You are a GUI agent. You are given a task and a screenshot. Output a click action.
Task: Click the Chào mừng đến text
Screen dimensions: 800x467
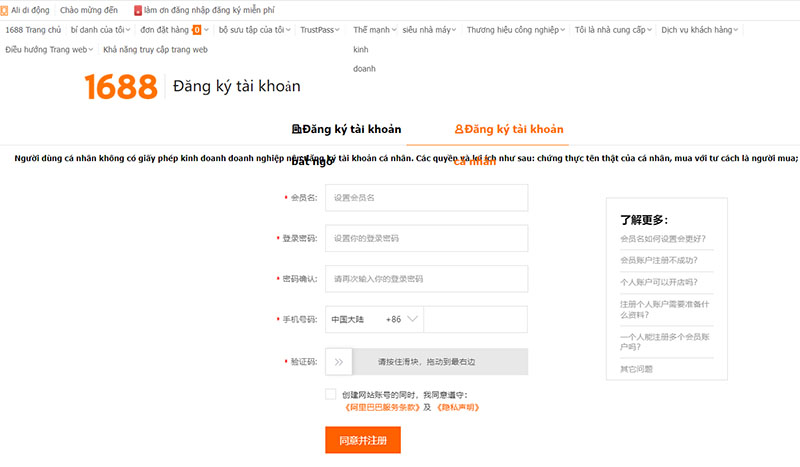[x=89, y=10]
